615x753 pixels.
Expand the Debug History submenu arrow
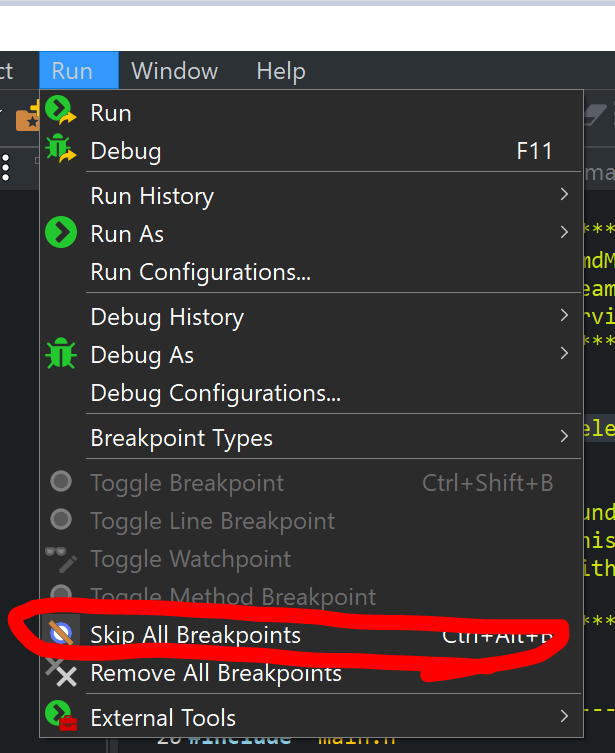pyautogui.click(x=564, y=316)
